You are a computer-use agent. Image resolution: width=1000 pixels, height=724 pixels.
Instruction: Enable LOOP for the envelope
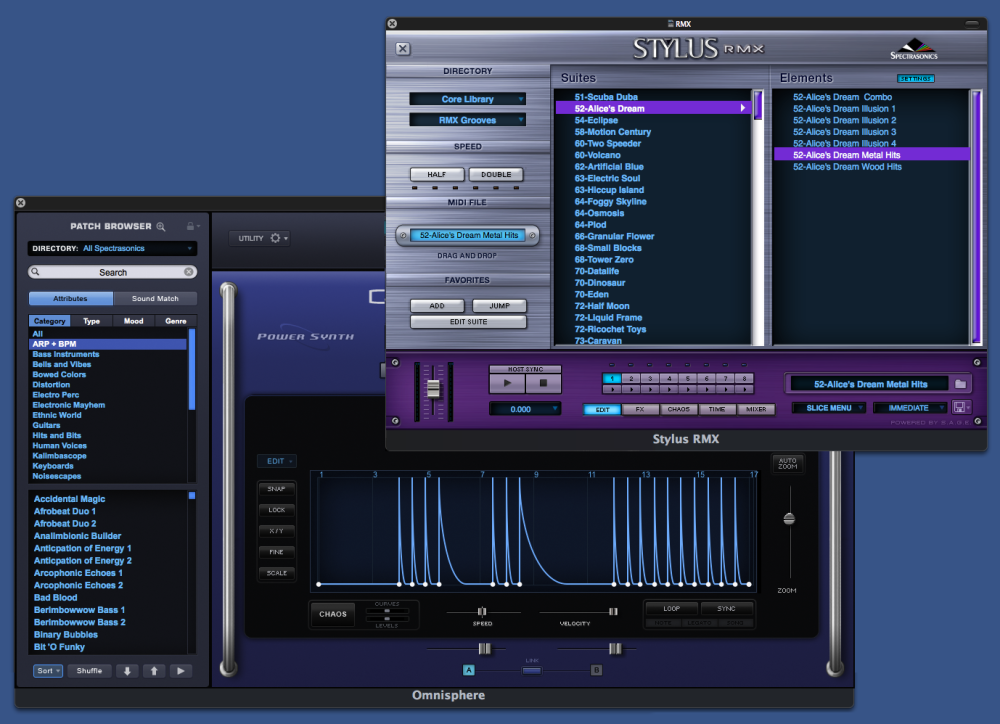point(672,609)
